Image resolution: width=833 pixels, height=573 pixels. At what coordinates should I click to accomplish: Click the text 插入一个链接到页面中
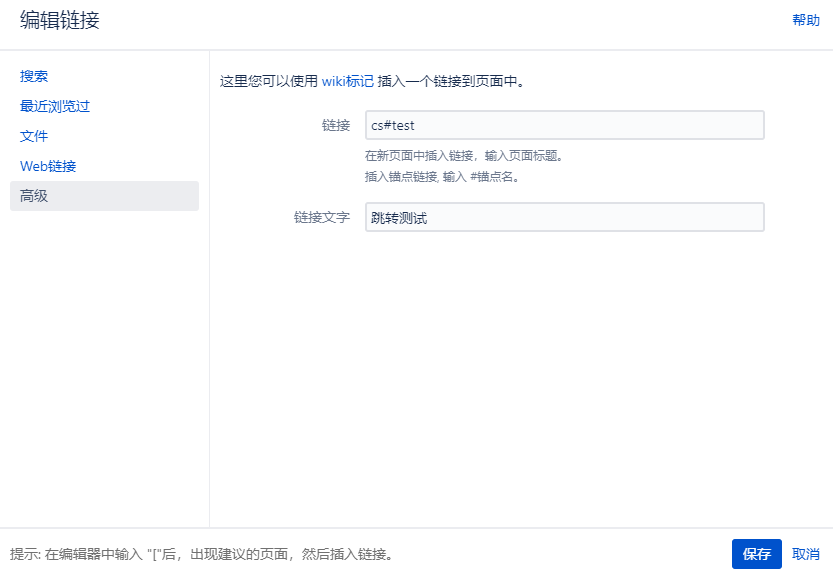click(452, 81)
